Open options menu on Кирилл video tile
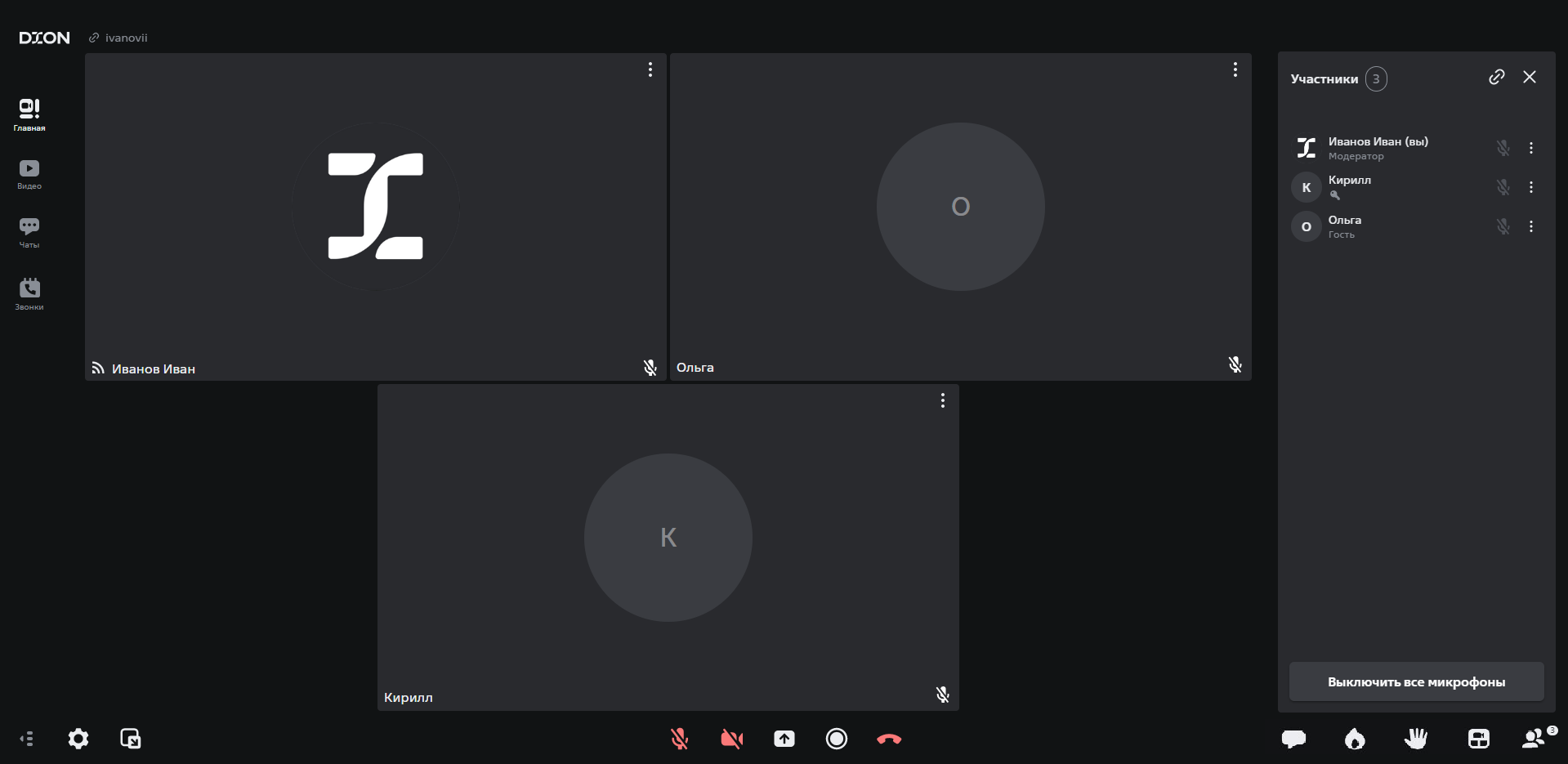 [943, 400]
